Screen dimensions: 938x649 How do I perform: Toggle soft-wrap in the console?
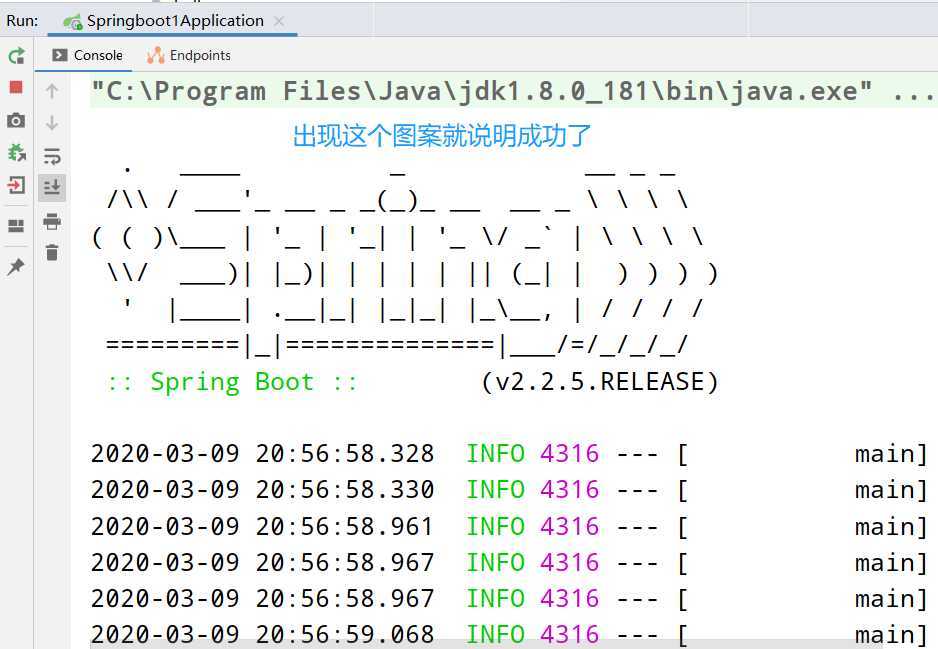52,156
